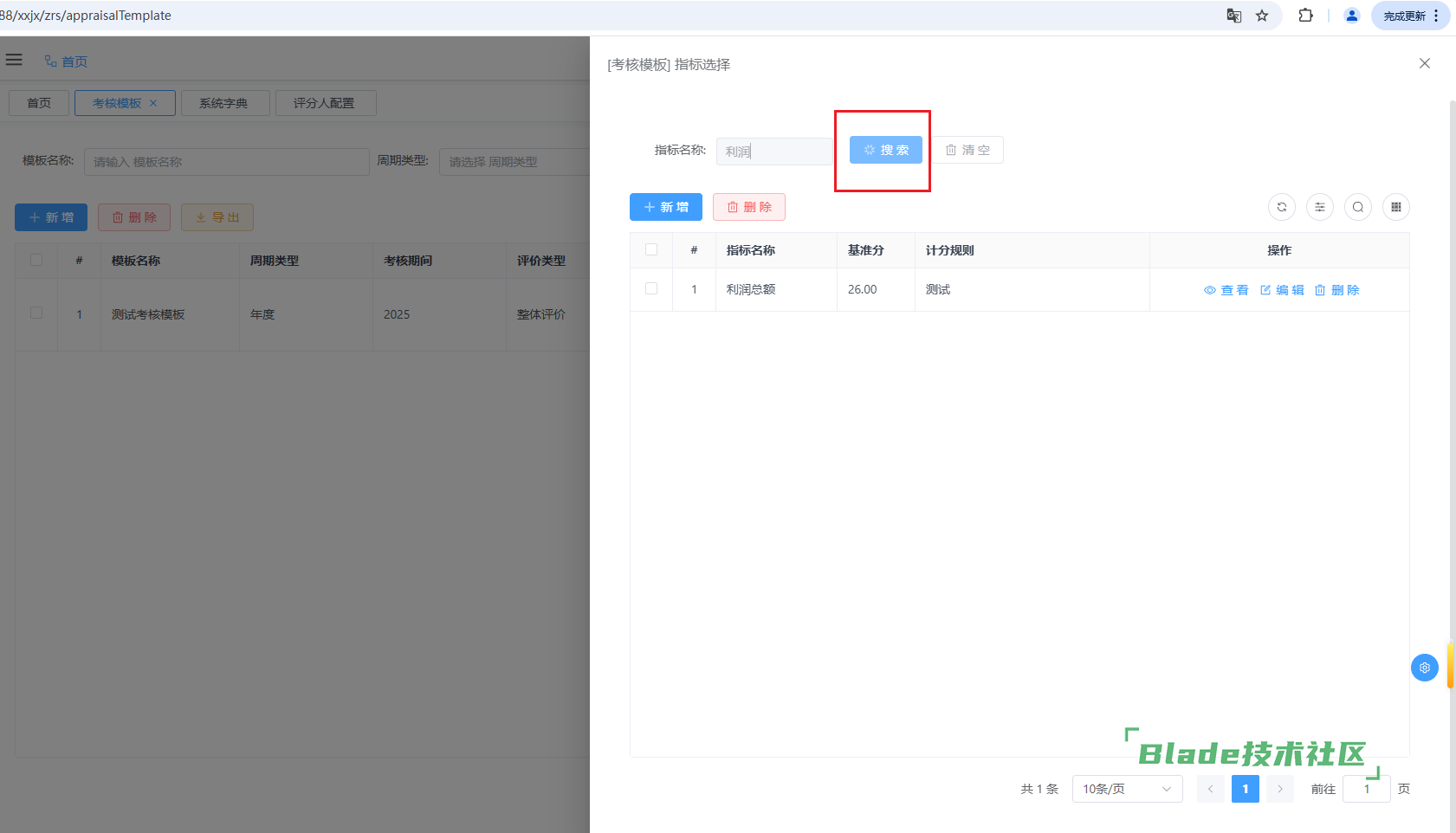Click the drawer's blue 新增 button

pos(666,207)
